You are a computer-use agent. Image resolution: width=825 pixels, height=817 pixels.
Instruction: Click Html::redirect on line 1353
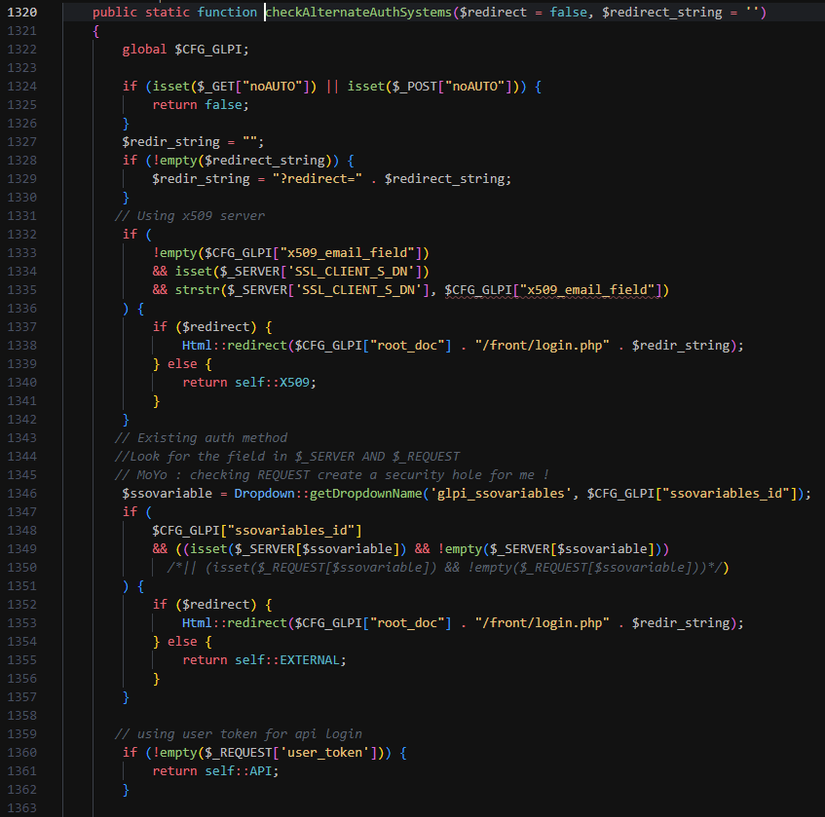(234, 623)
